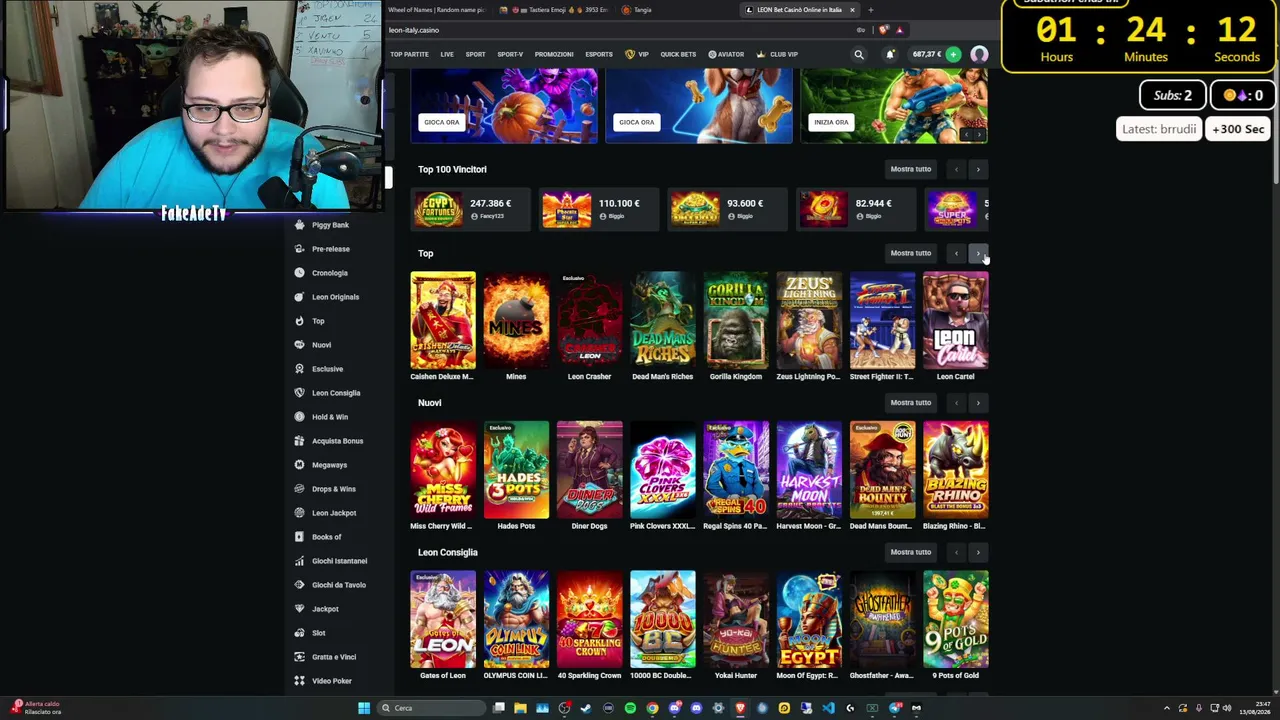
Task: Open the Gorilla Kingdom game thumbnail
Action: (x=736, y=321)
